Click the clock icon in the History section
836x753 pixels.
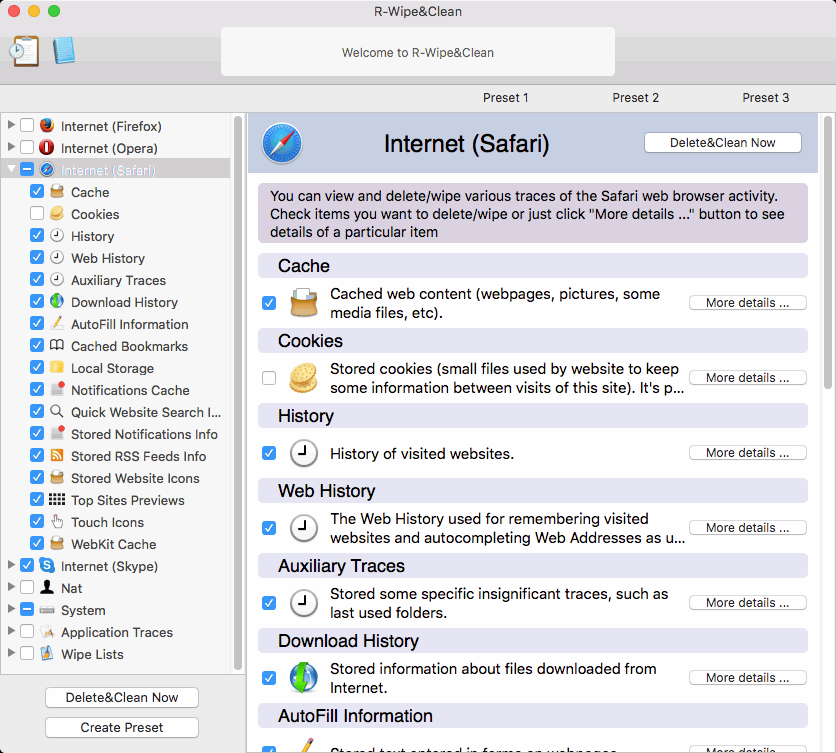point(303,453)
